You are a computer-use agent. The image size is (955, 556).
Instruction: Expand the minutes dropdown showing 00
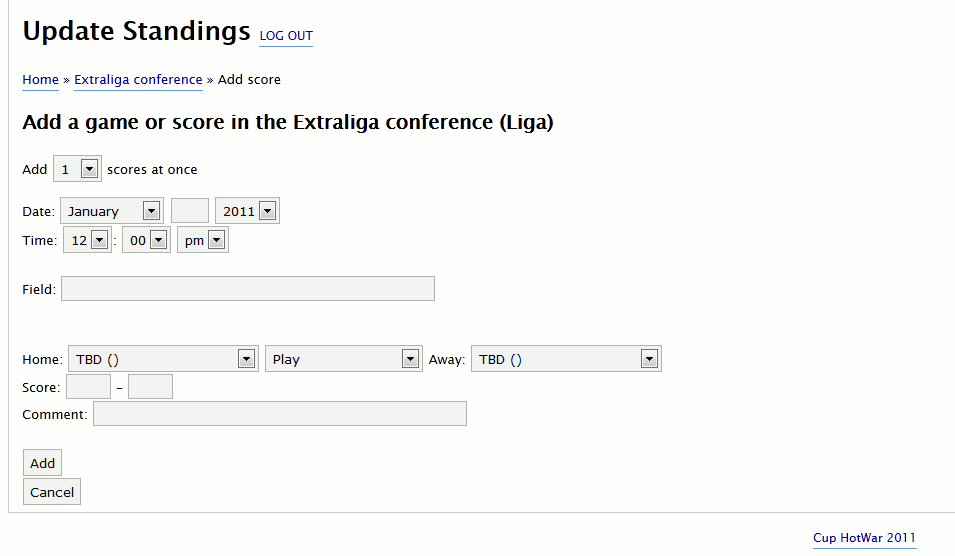pos(146,241)
